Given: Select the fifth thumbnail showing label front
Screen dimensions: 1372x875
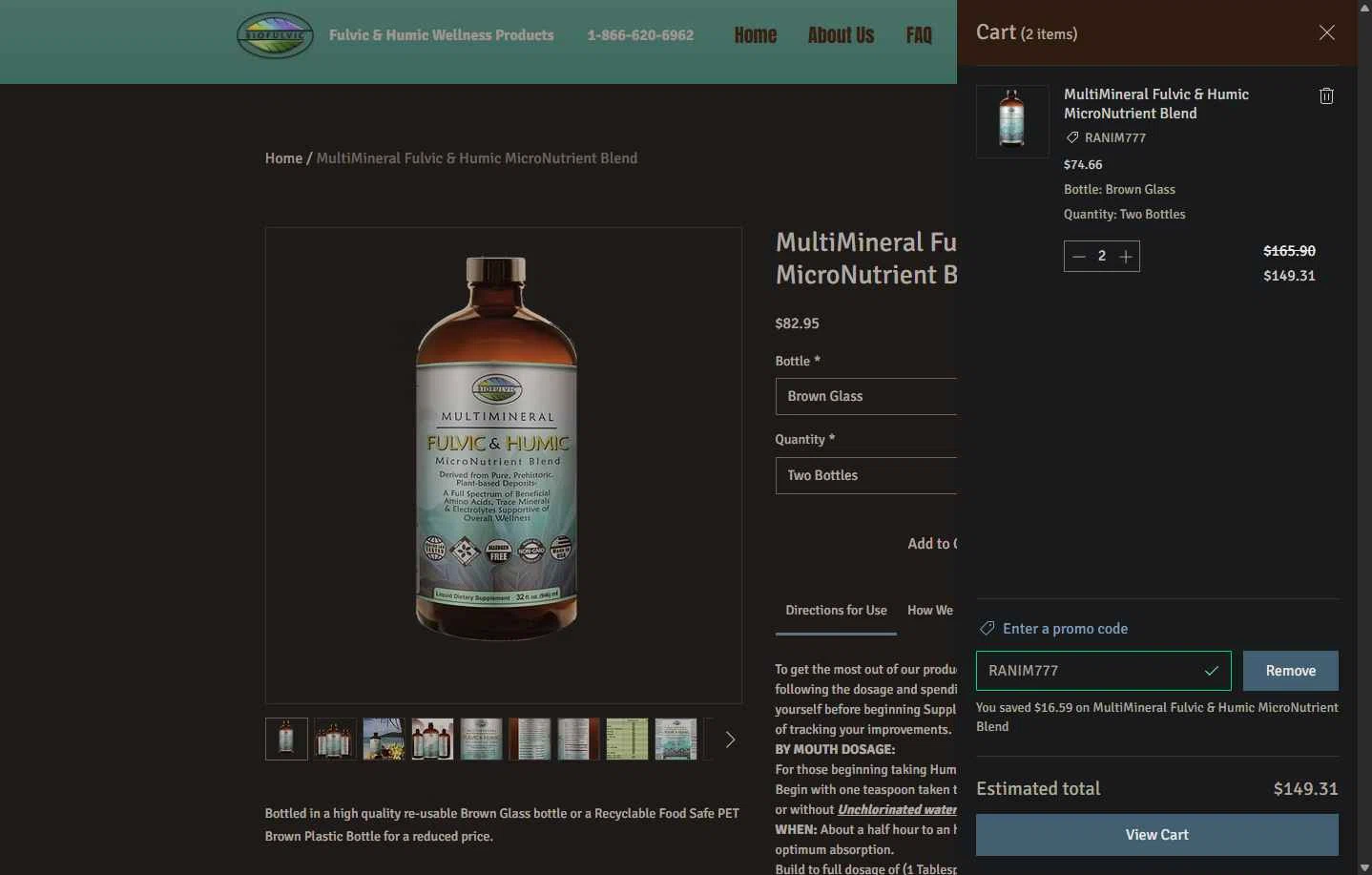Looking at the screenshot, I should pyautogui.click(x=481, y=740).
